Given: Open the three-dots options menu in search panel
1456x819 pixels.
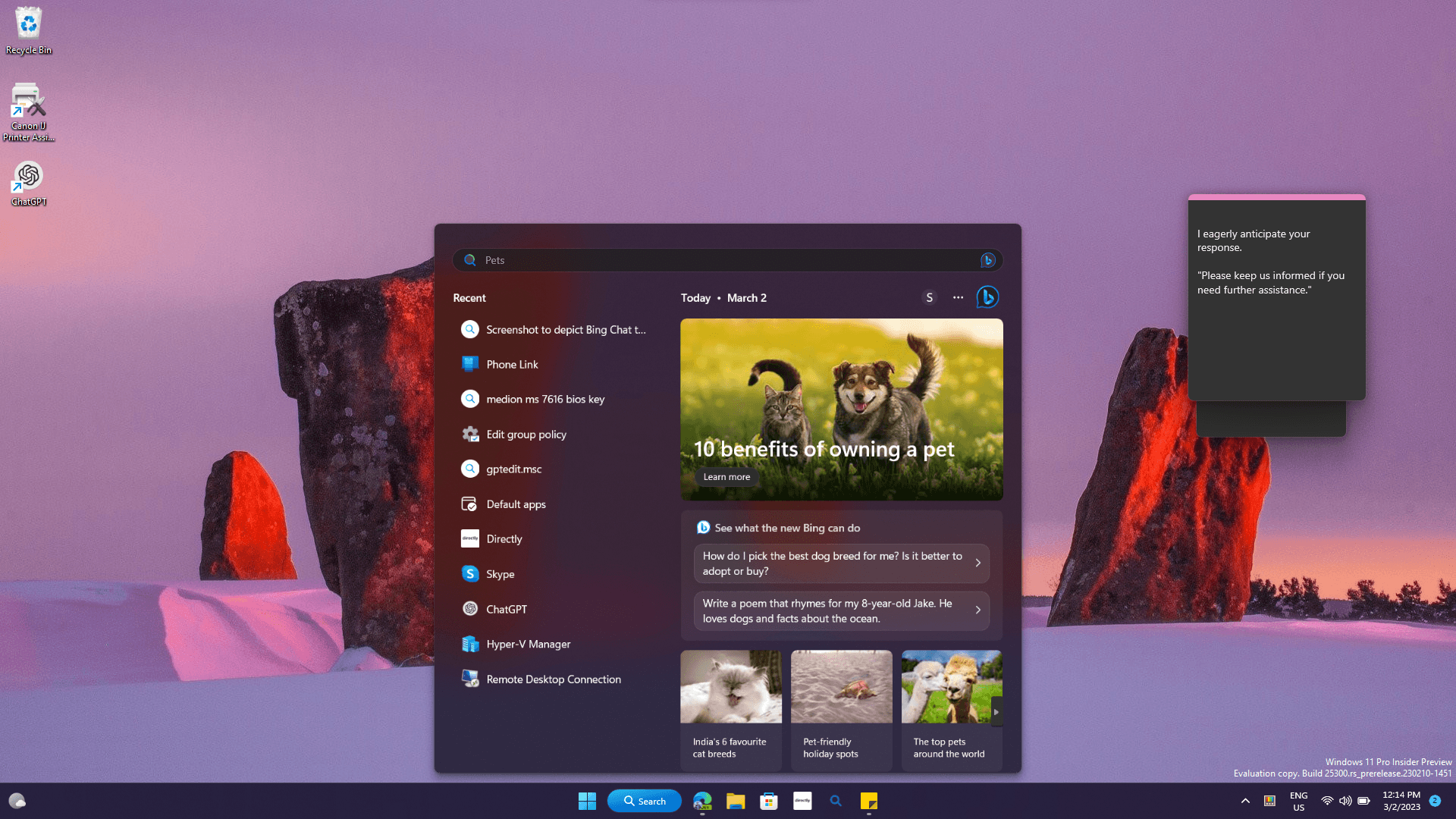Looking at the screenshot, I should [x=959, y=297].
